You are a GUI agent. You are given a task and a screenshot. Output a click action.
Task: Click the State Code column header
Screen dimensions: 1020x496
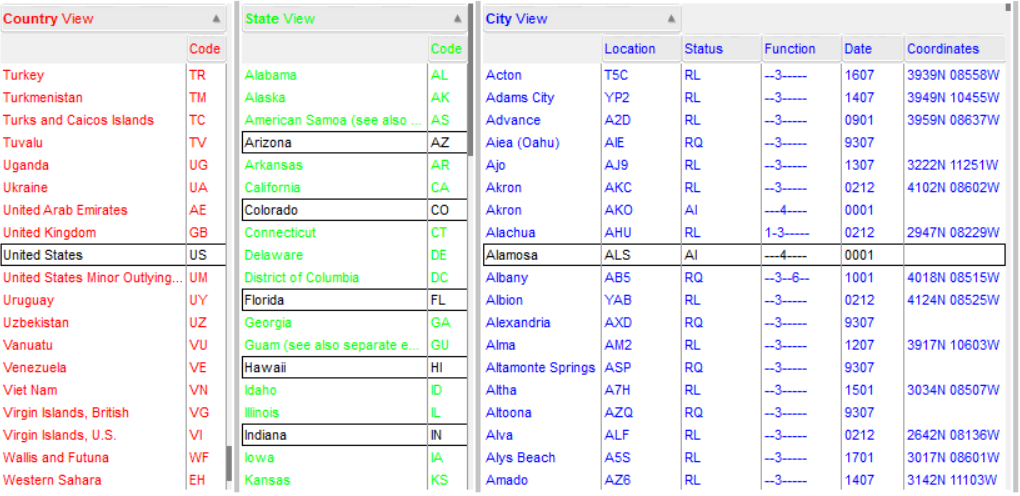pos(448,49)
